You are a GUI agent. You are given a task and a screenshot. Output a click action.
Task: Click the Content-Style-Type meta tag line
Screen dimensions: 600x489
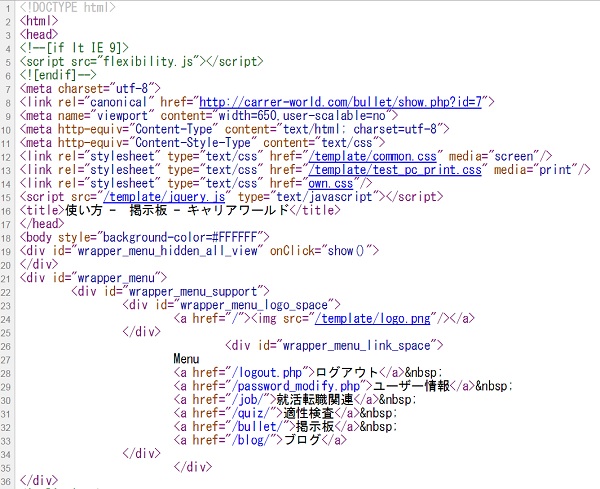coord(202,143)
